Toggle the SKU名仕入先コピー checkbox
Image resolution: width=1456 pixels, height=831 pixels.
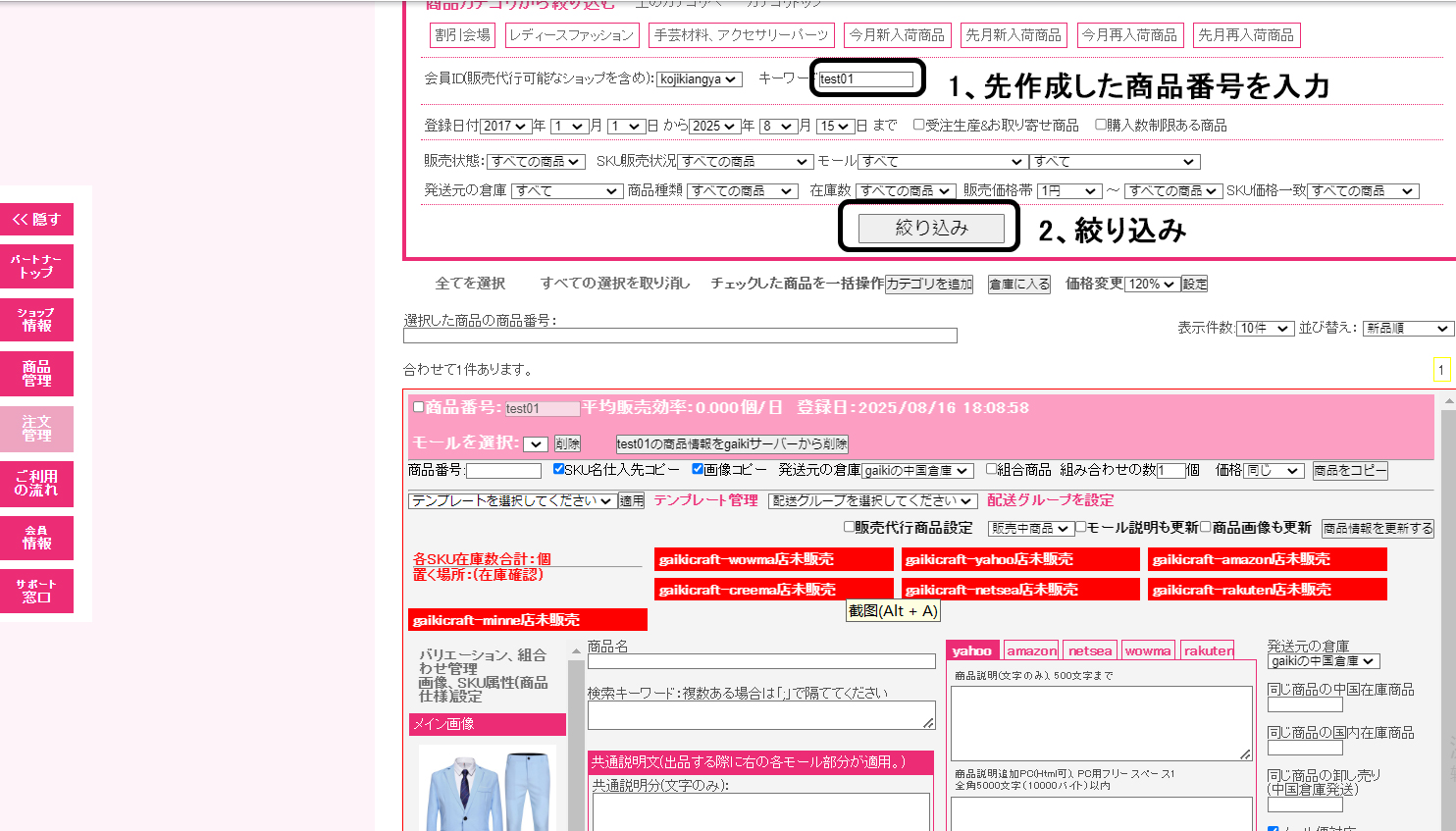(558, 469)
